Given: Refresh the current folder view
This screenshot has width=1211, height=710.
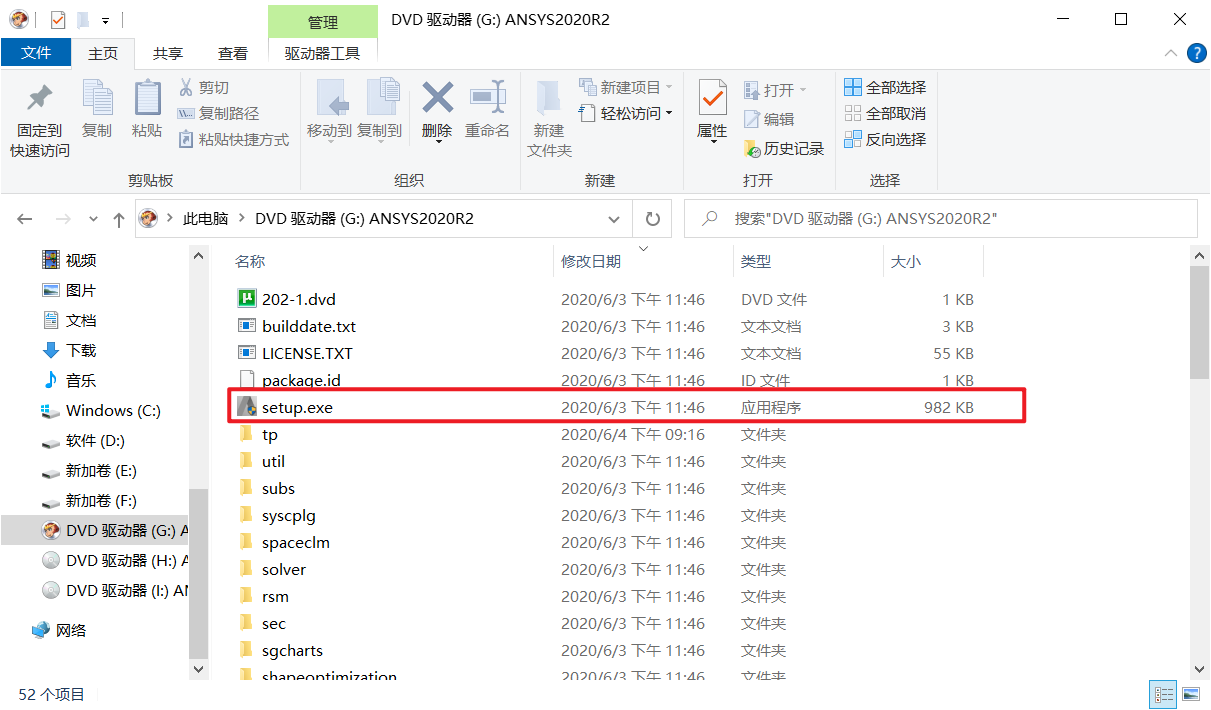Looking at the screenshot, I should [652, 219].
